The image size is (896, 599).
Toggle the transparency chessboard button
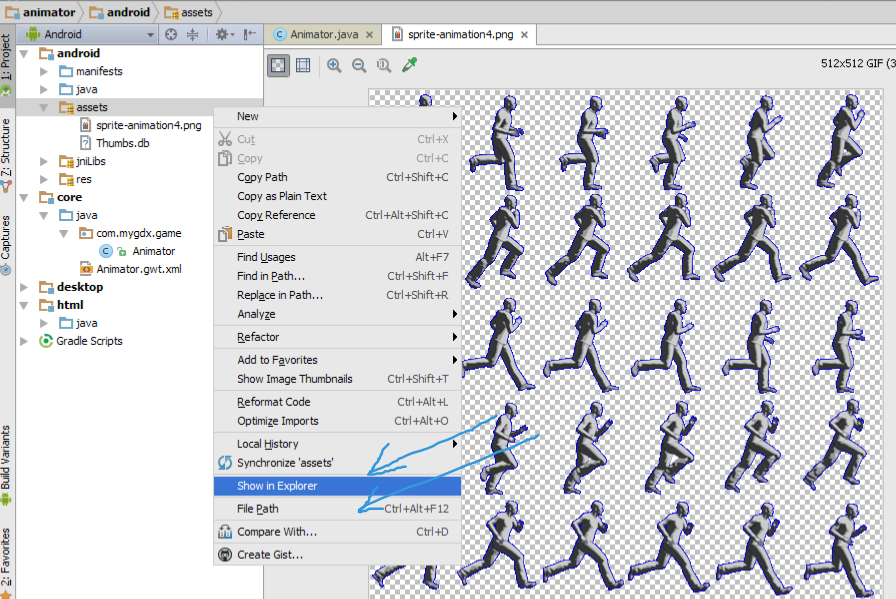tap(279, 65)
